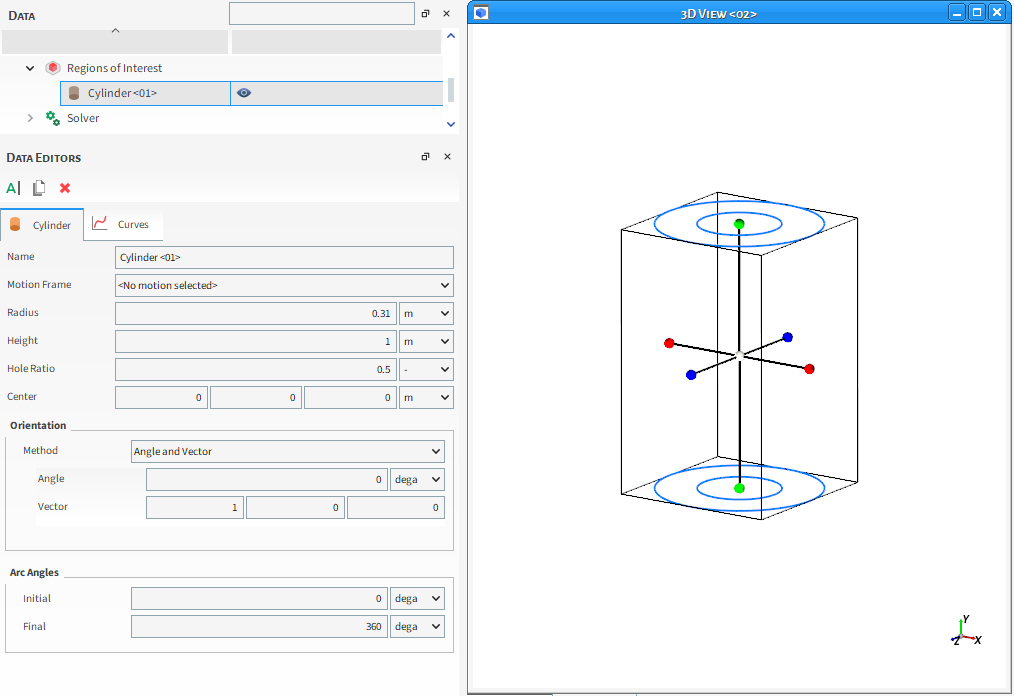This screenshot has height=696, width=1014.
Task: Click the Name input field
Action: (x=284, y=257)
